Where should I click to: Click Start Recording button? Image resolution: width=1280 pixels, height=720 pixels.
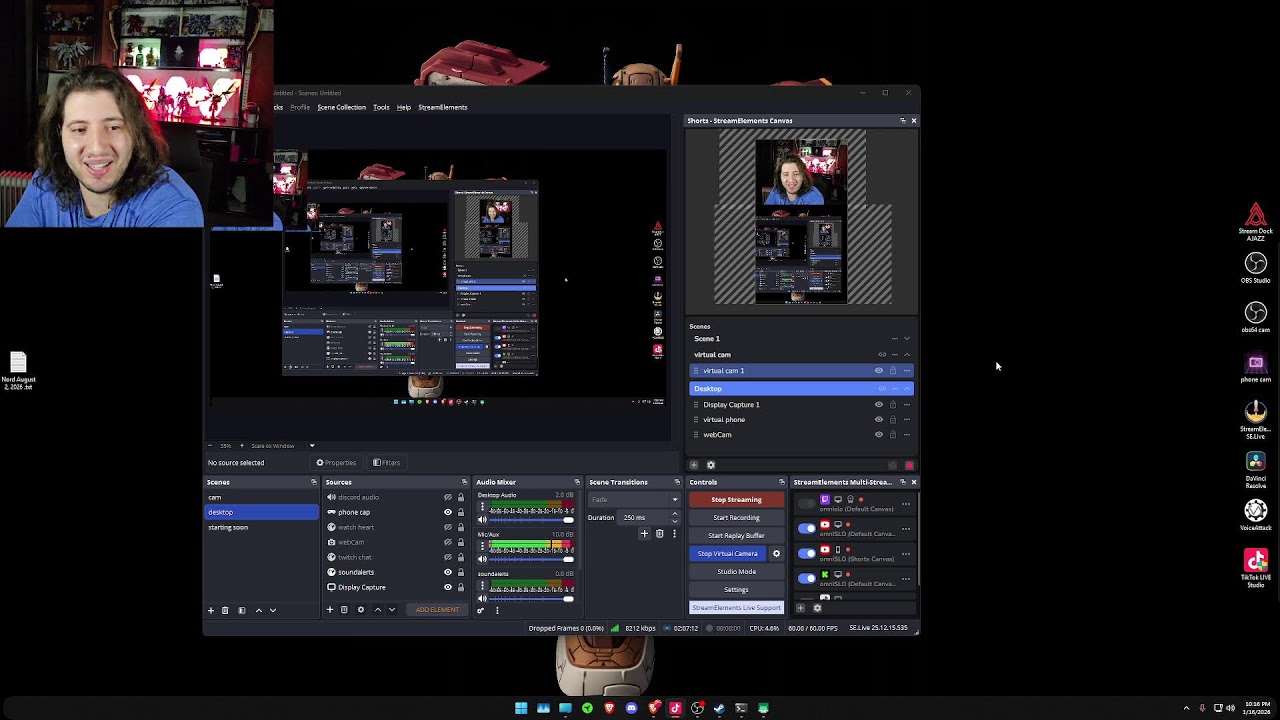[x=736, y=518]
